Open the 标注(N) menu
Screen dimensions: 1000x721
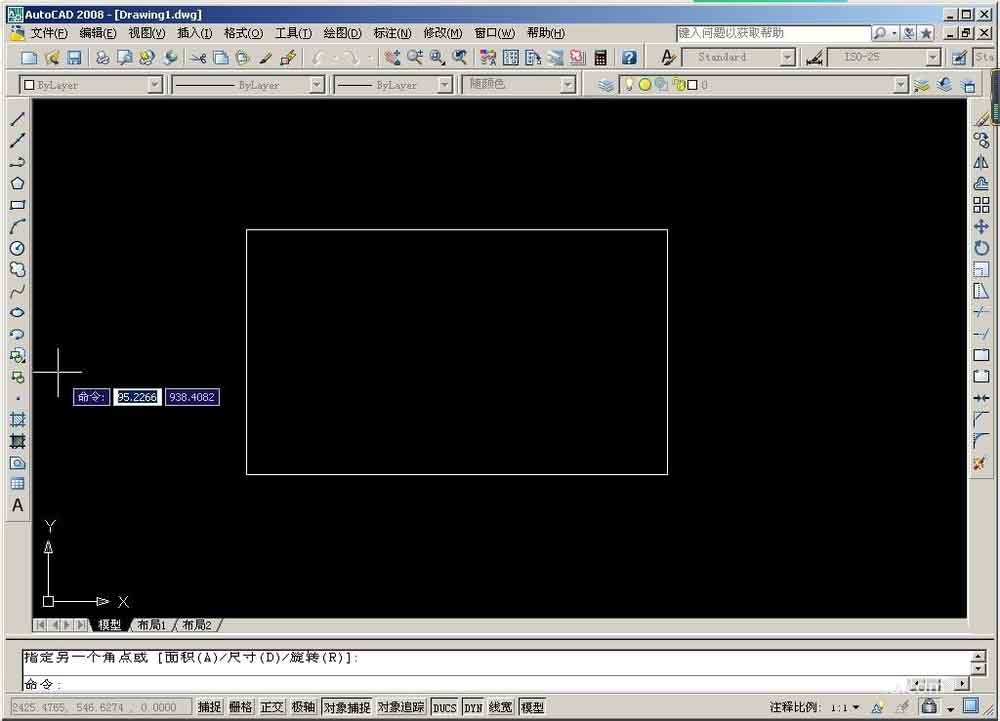pyautogui.click(x=392, y=33)
